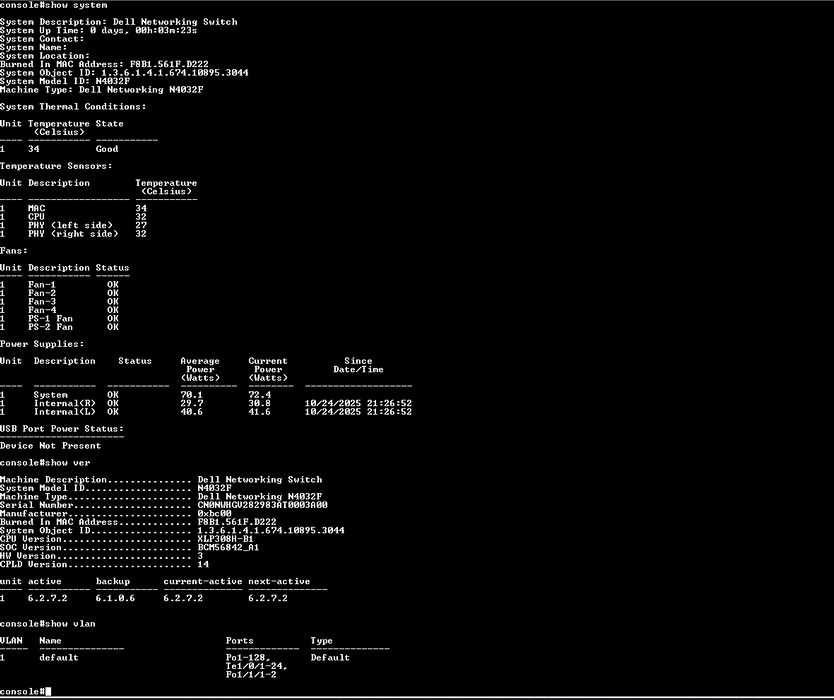Select the 'PS-2 Fan' row

(60, 327)
